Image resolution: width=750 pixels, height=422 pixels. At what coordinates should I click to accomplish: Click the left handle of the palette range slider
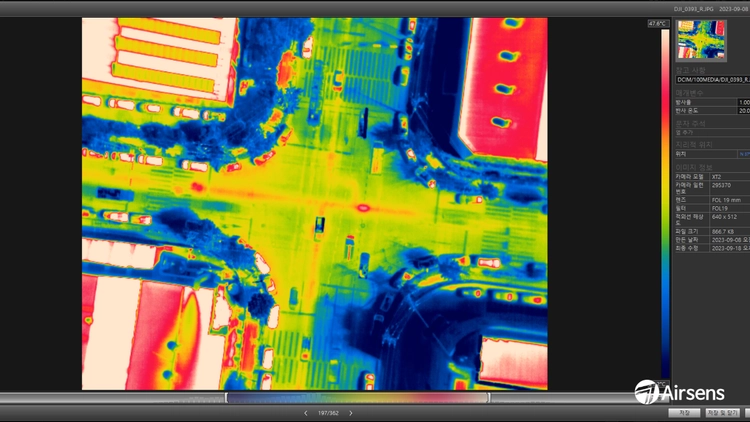[x=227, y=398]
